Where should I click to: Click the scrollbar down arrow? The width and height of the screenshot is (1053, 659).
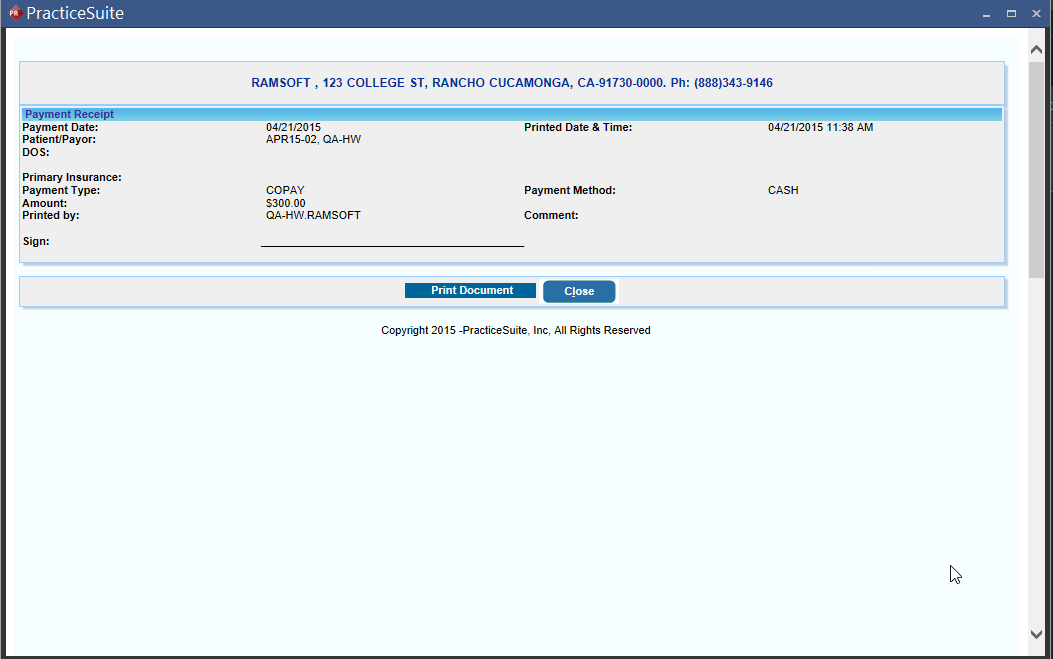1036,634
